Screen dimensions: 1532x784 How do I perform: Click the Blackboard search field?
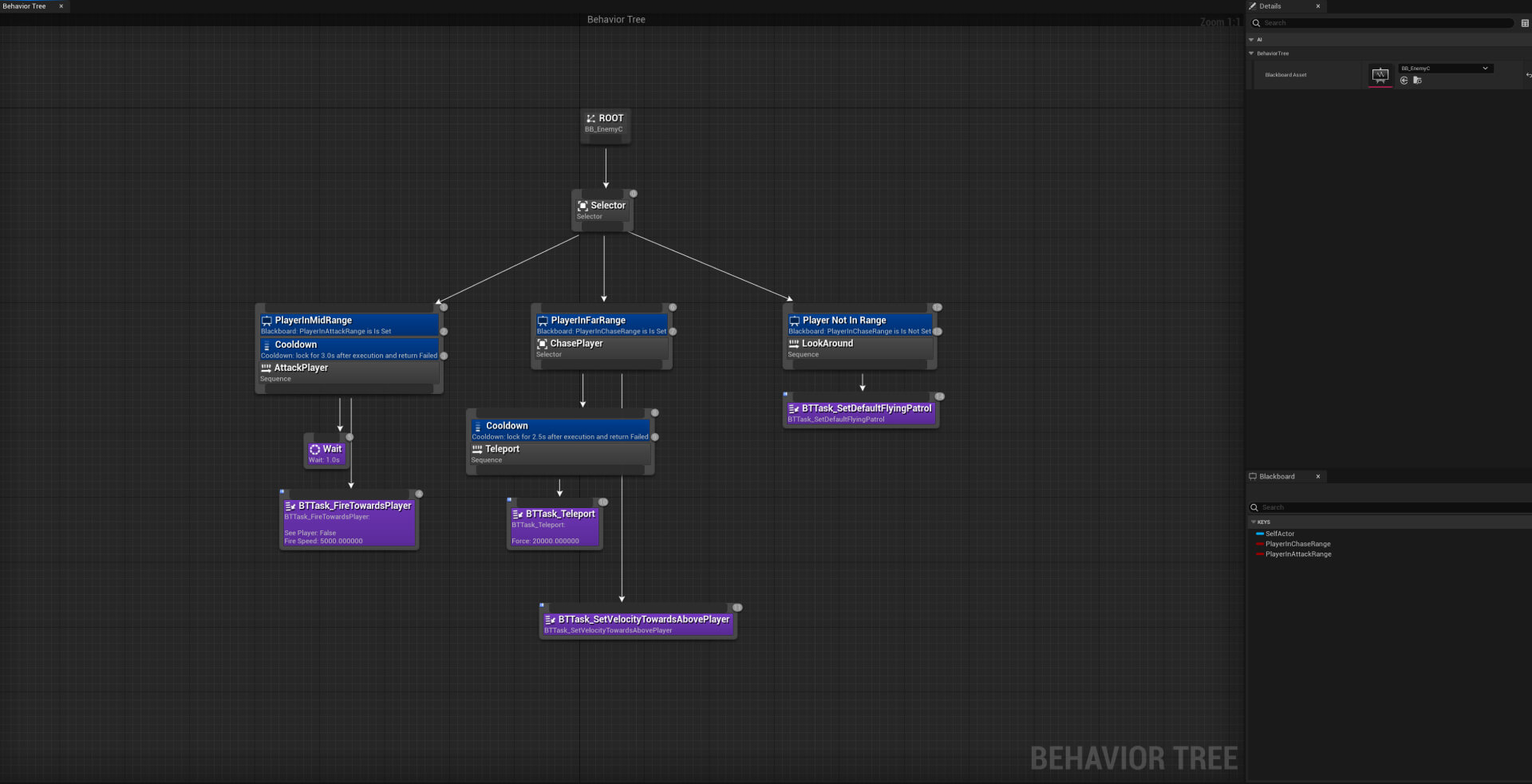tap(1388, 508)
